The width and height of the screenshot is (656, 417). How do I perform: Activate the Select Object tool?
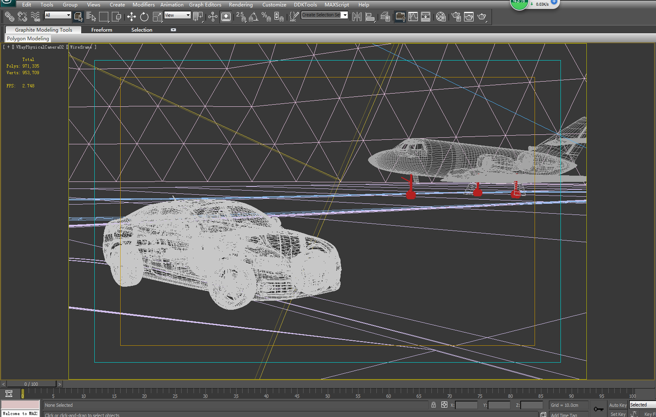tap(78, 16)
